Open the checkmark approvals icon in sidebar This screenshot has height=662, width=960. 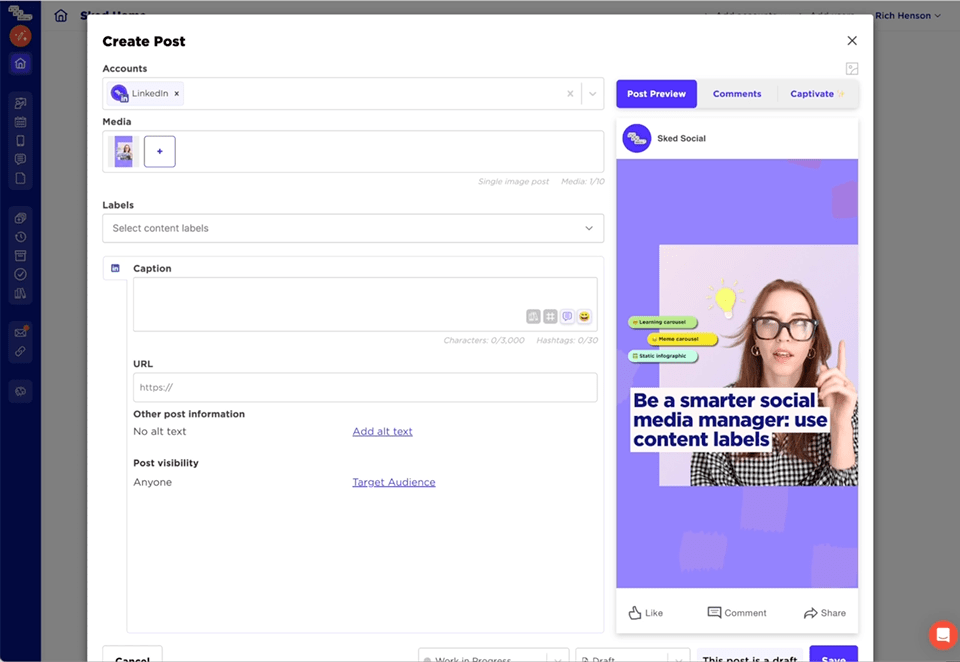coord(20,274)
